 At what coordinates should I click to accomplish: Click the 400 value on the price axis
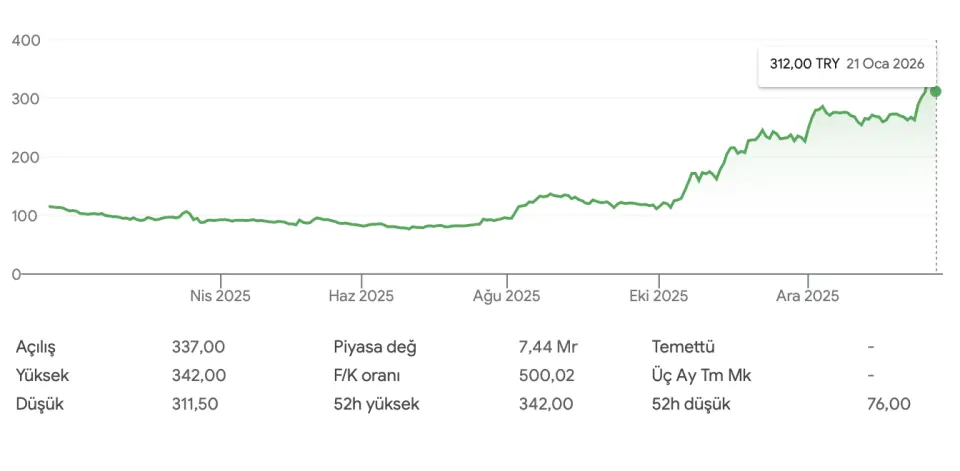pos(26,40)
